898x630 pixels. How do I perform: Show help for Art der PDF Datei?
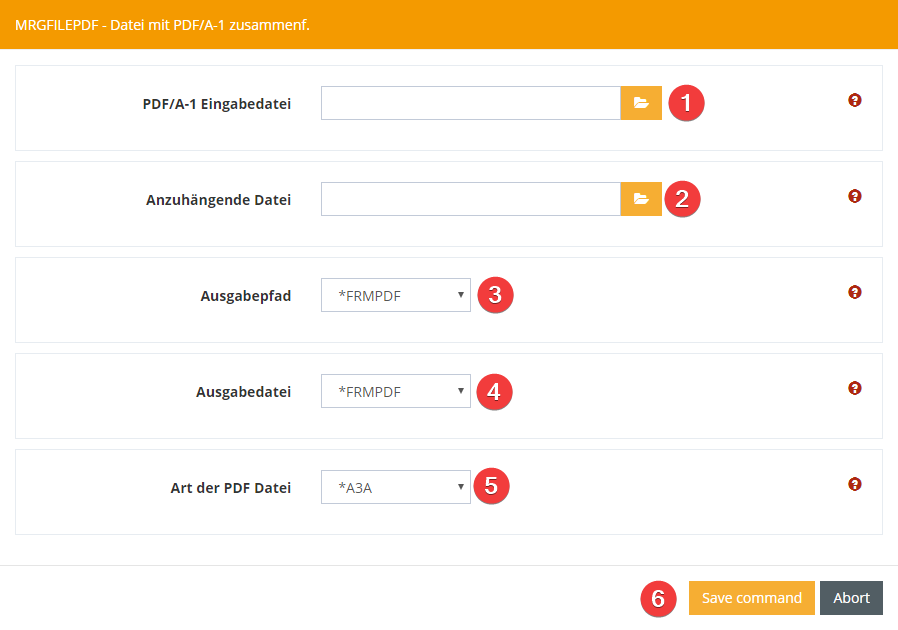click(855, 484)
